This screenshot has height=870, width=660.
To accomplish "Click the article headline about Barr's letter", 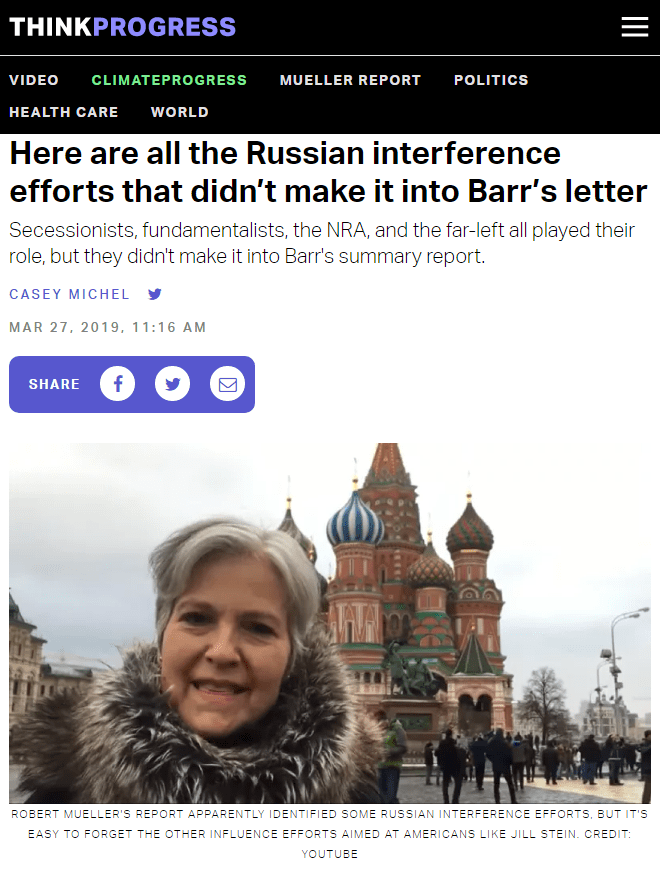I will tap(328, 172).
